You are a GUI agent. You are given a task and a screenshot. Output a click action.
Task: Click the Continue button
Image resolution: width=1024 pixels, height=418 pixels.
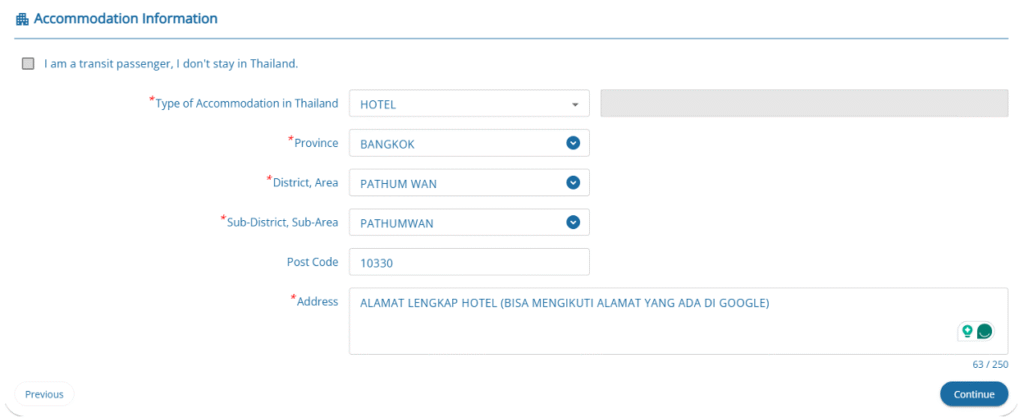tap(974, 394)
